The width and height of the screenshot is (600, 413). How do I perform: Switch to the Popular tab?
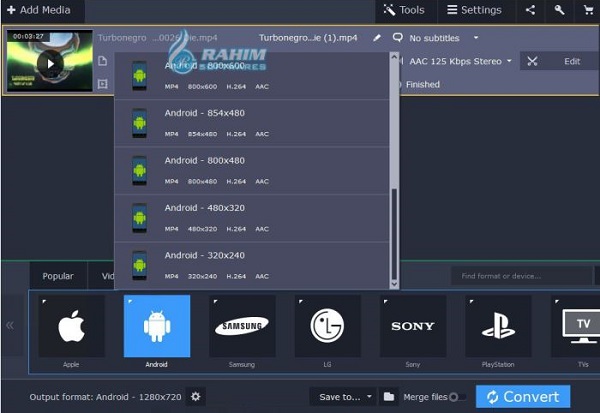(58, 276)
